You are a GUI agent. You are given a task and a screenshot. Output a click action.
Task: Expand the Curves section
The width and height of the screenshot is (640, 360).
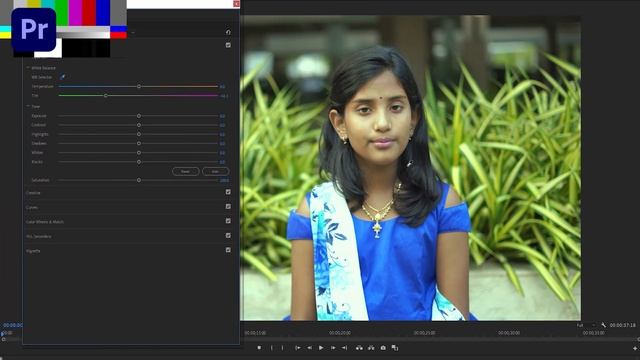(x=32, y=207)
